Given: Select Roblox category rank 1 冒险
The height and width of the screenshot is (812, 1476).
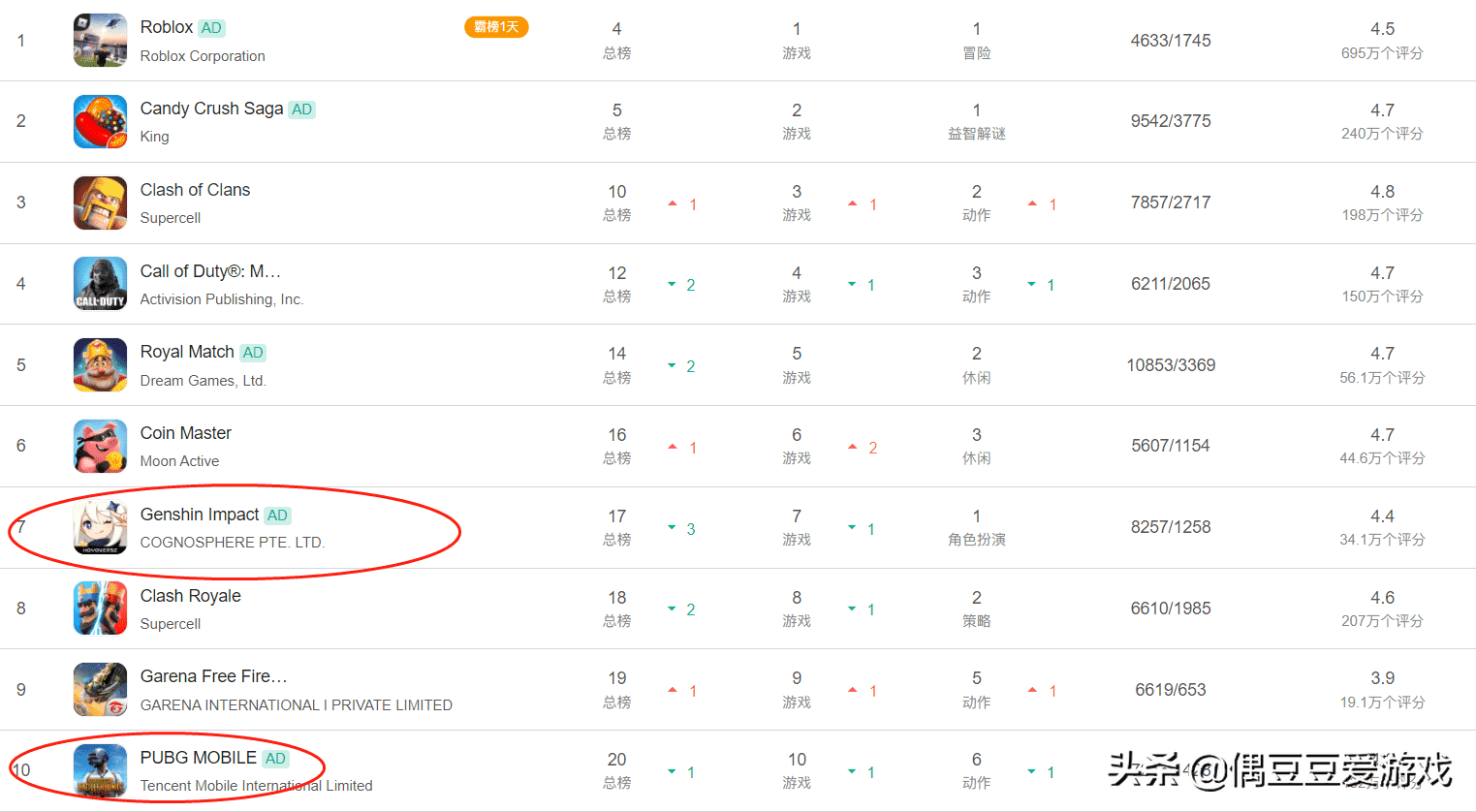Looking at the screenshot, I should [x=977, y=41].
